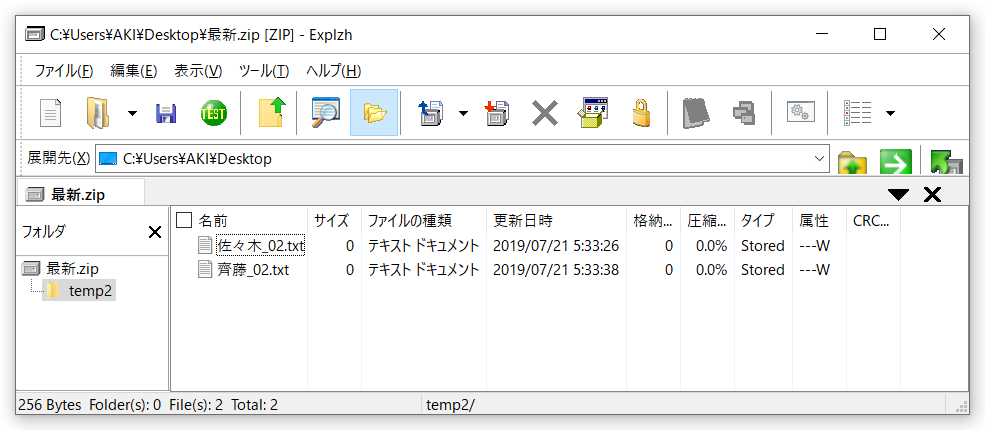Open the ツール(T) menu
The image size is (985, 430).
click(x=264, y=71)
